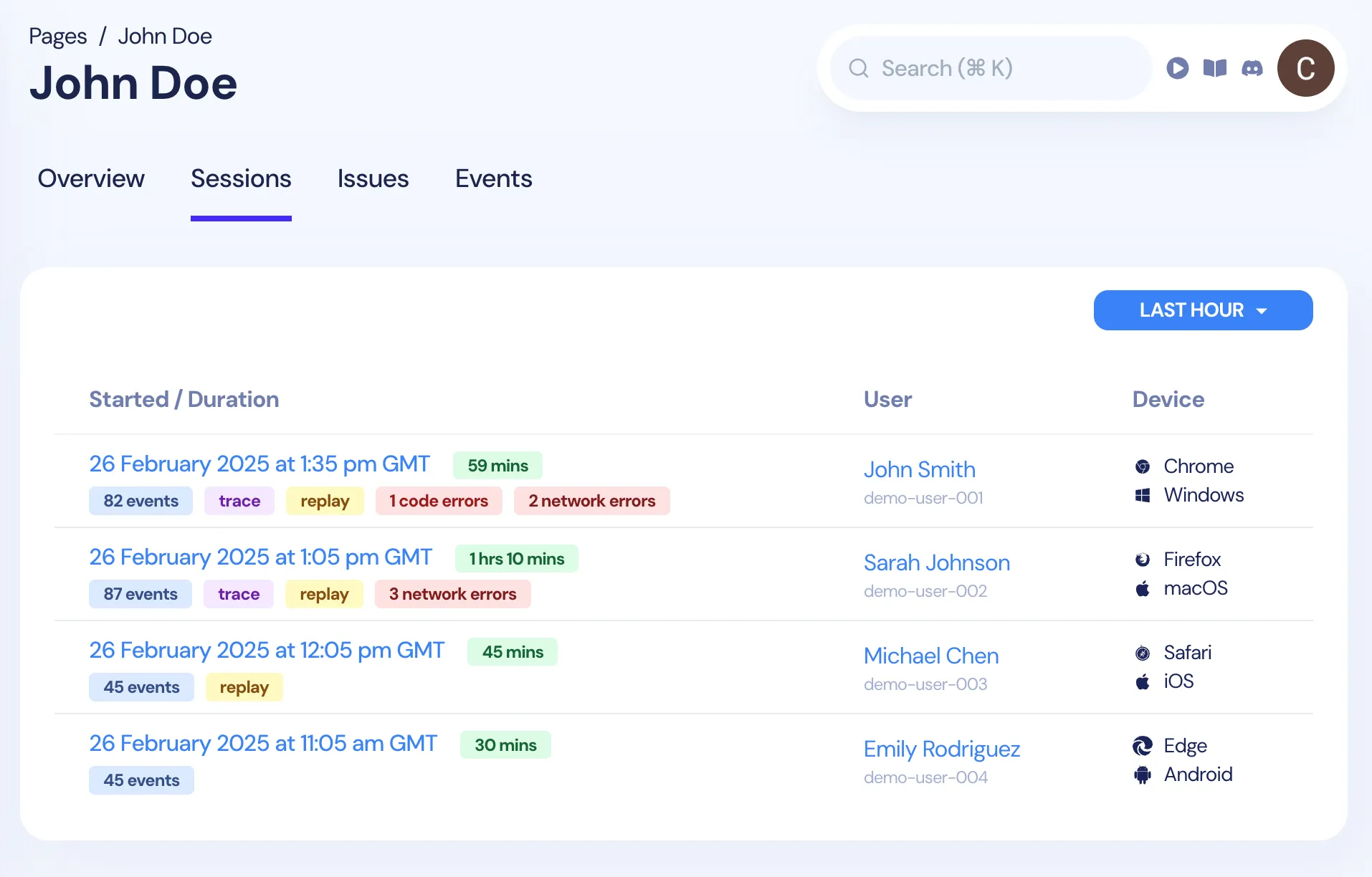This screenshot has height=877, width=1372.
Task: Open the session from 26 February at 1:35 pm
Action: tap(259, 464)
